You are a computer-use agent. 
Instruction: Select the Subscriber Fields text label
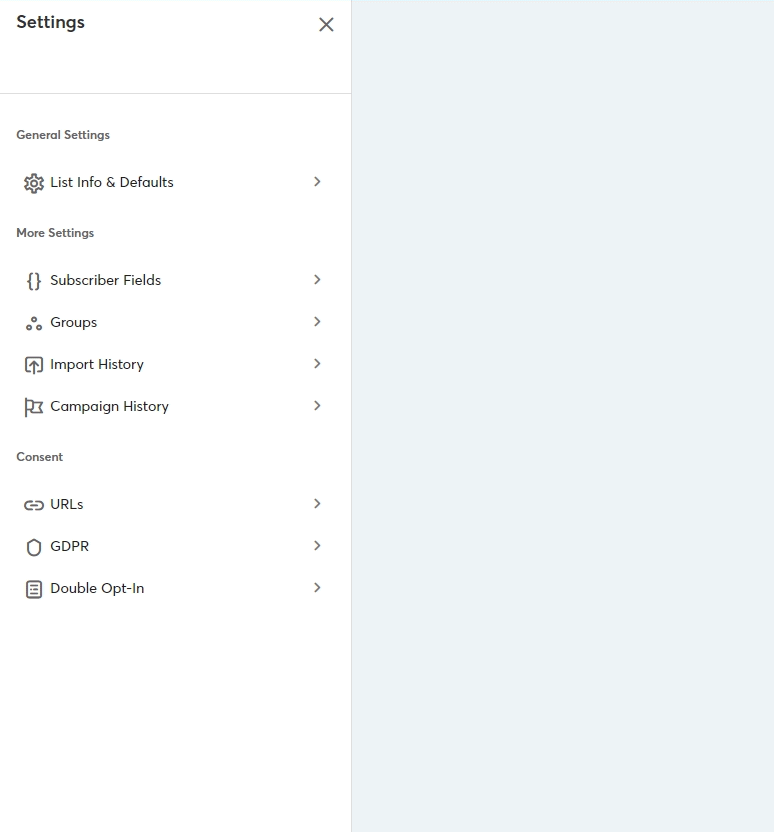pos(106,281)
